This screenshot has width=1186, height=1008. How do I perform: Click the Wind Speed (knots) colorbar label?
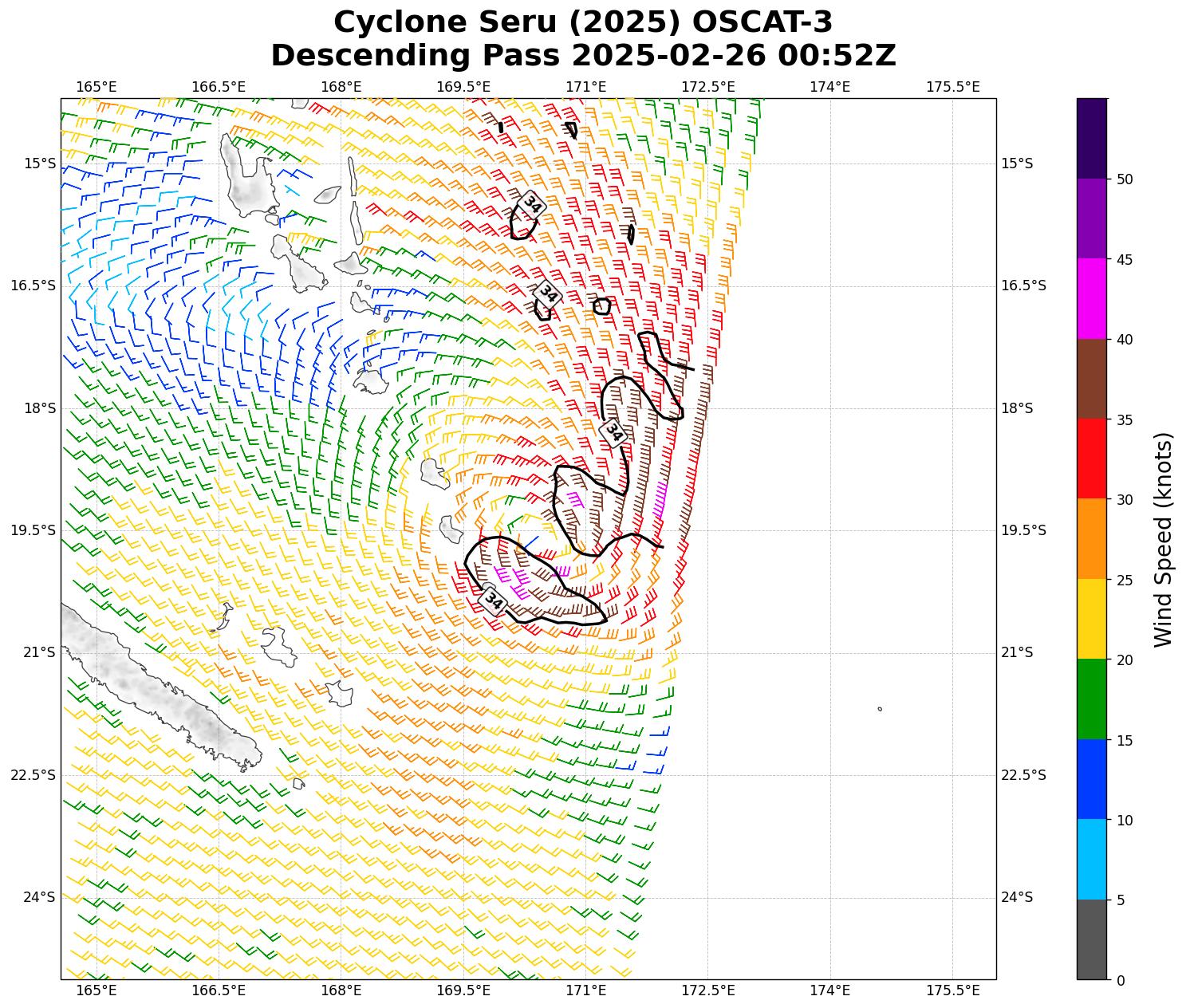pos(1164,539)
